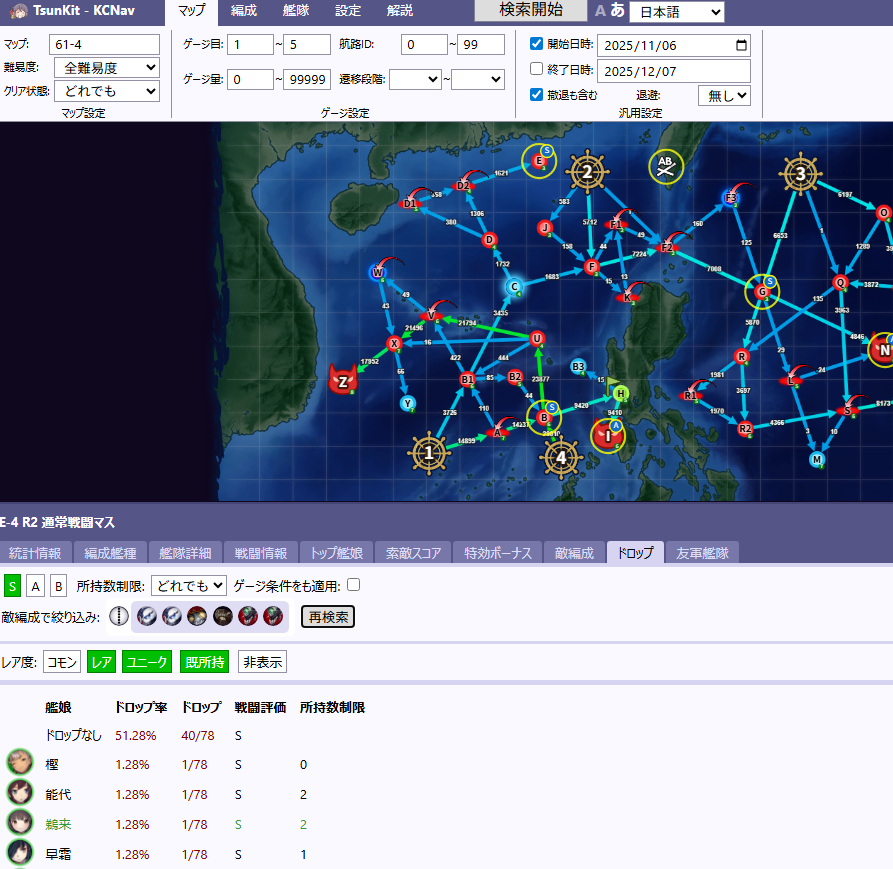Click start point 1 ship-wheel node

[x=428, y=453]
